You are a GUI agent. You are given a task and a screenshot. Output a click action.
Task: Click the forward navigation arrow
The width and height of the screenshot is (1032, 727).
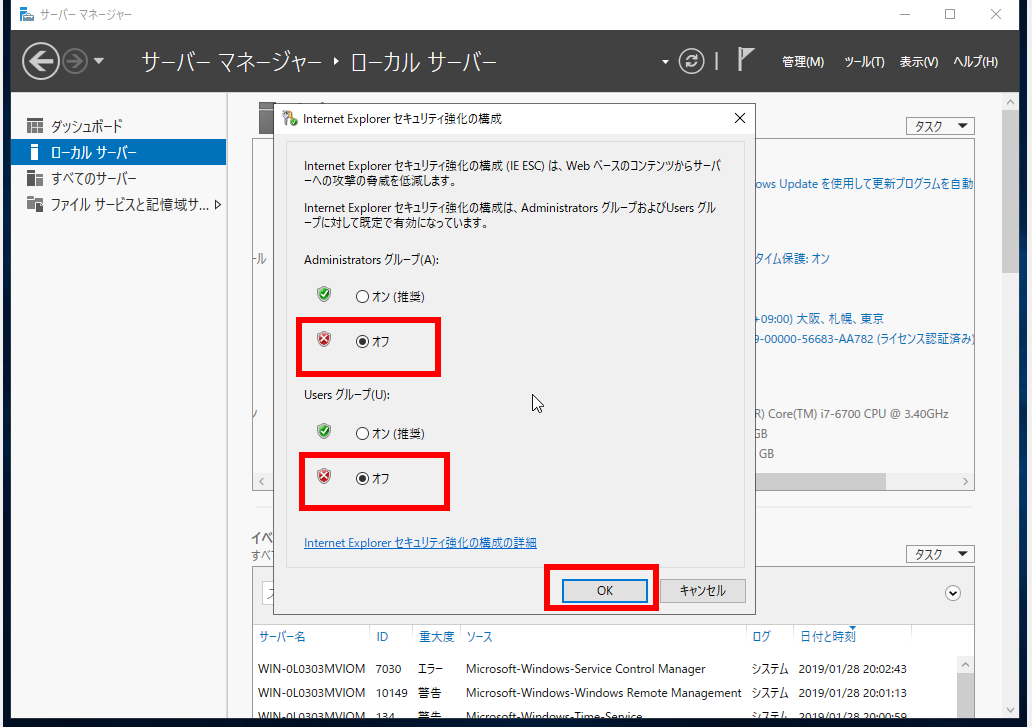[x=75, y=61]
